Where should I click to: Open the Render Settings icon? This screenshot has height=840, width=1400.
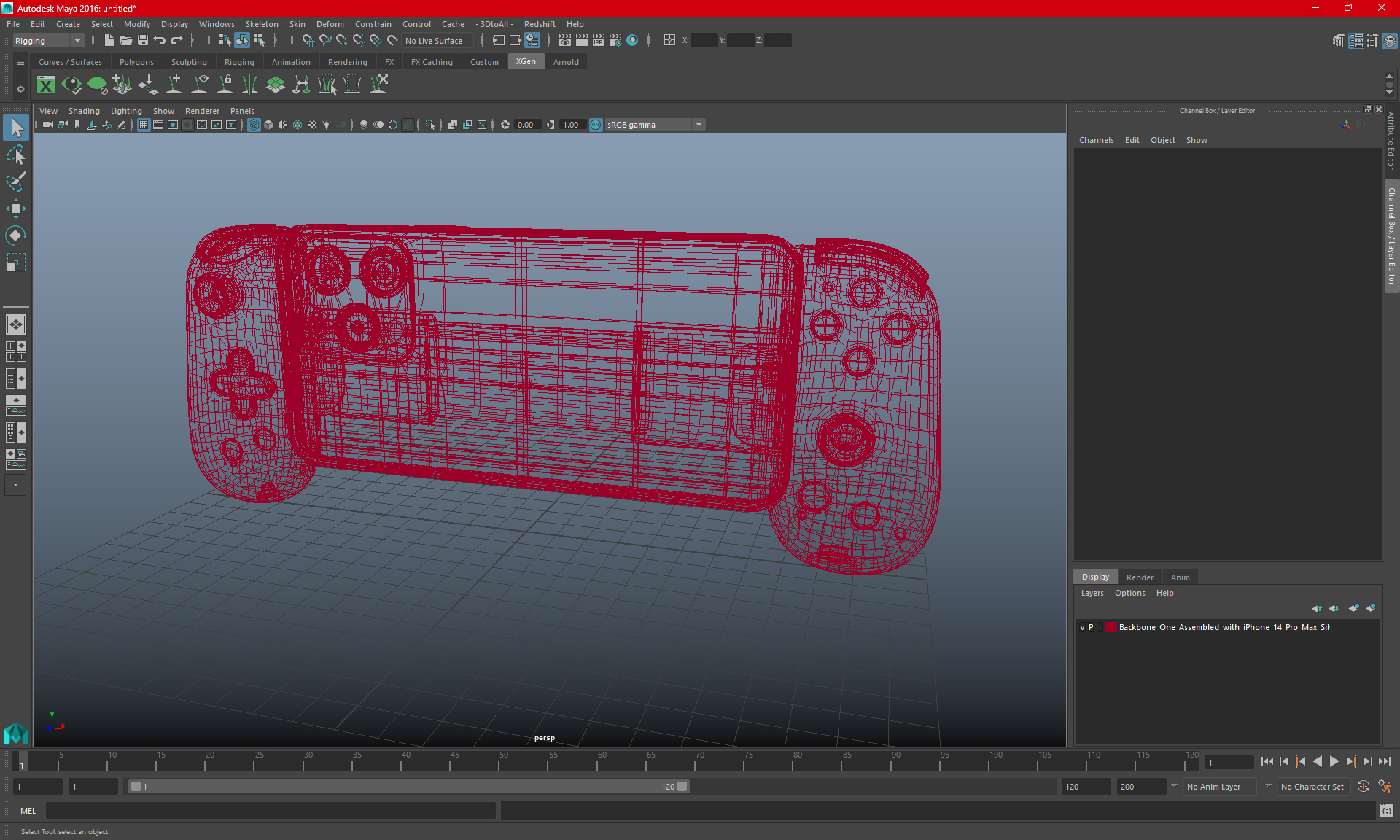615,41
